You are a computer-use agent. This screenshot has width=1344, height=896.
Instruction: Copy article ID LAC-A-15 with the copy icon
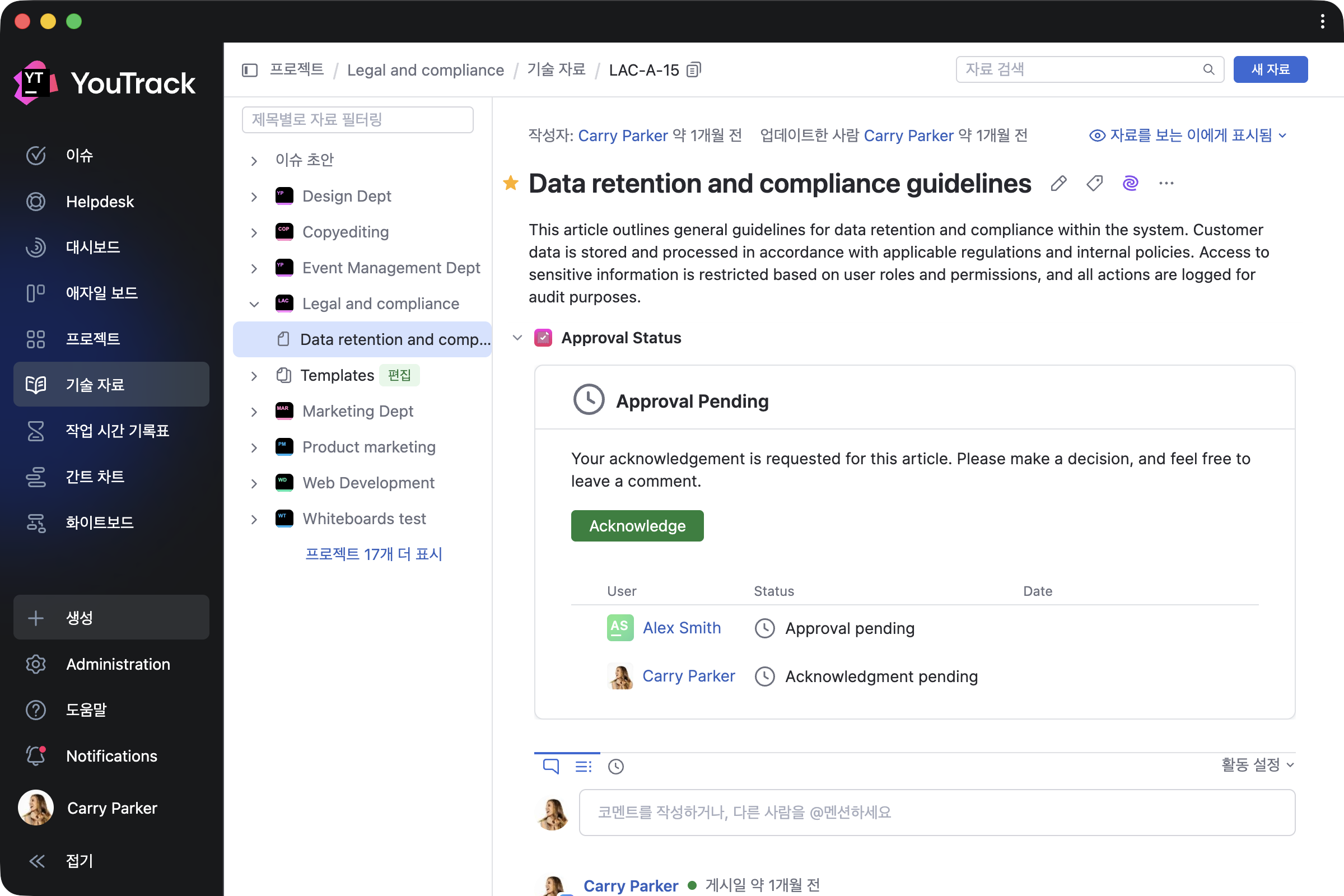(x=694, y=69)
